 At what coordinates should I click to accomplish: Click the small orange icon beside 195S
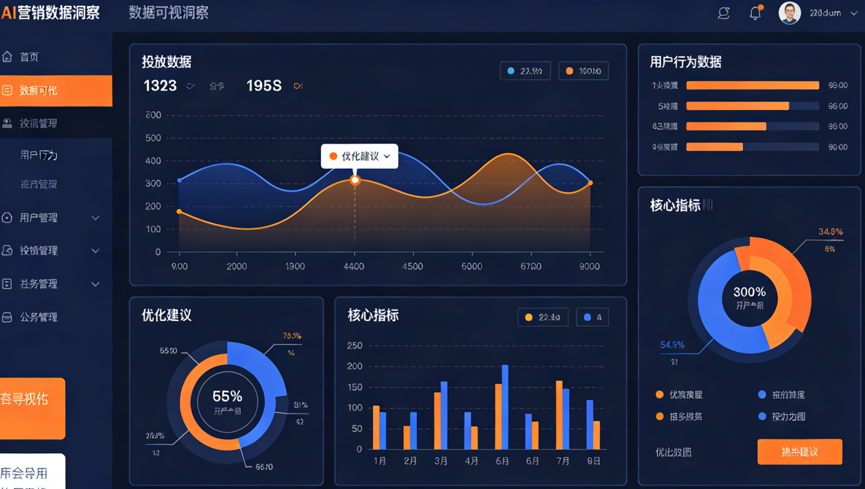click(298, 86)
